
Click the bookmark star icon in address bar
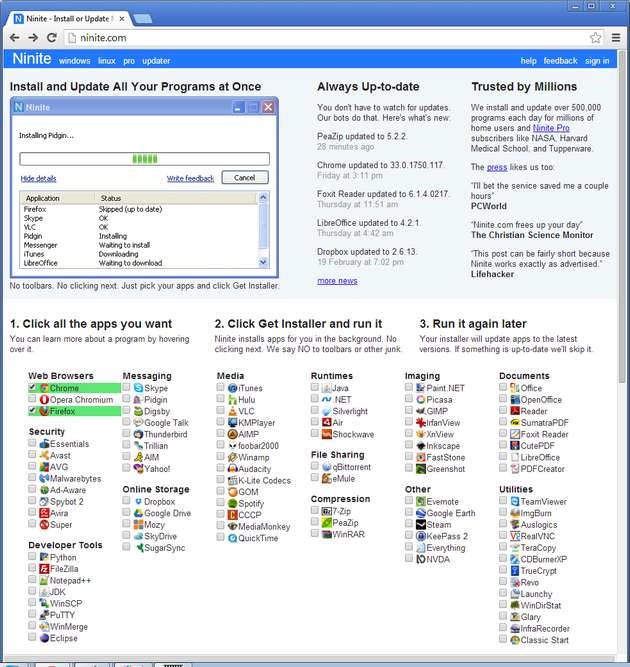pyautogui.click(x=596, y=38)
